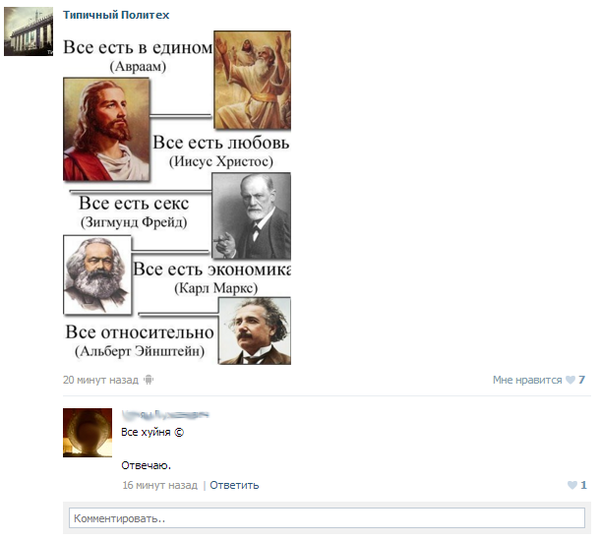Image resolution: width=600 pixels, height=540 pixels.
Task: Open the 16 минут назад comment timestamp
Action: pos(160,485)
